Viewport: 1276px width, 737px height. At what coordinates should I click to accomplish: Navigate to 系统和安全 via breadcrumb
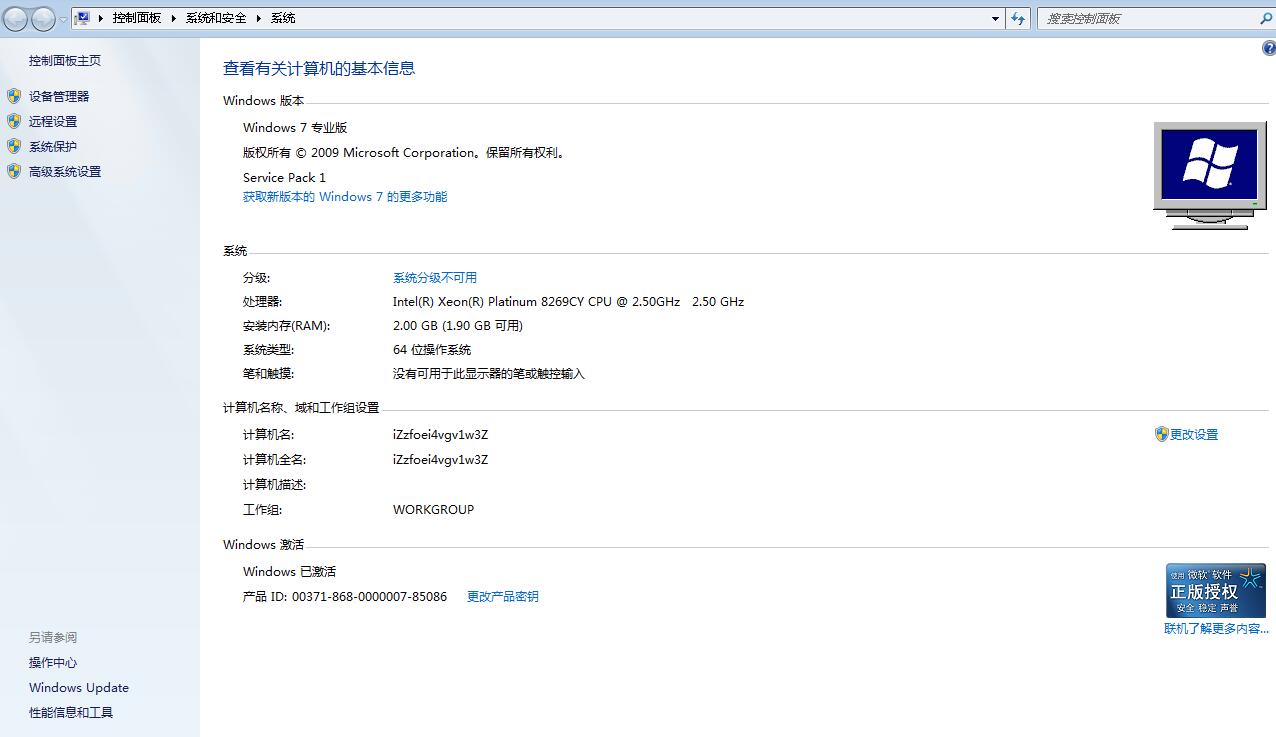(216, 17)
